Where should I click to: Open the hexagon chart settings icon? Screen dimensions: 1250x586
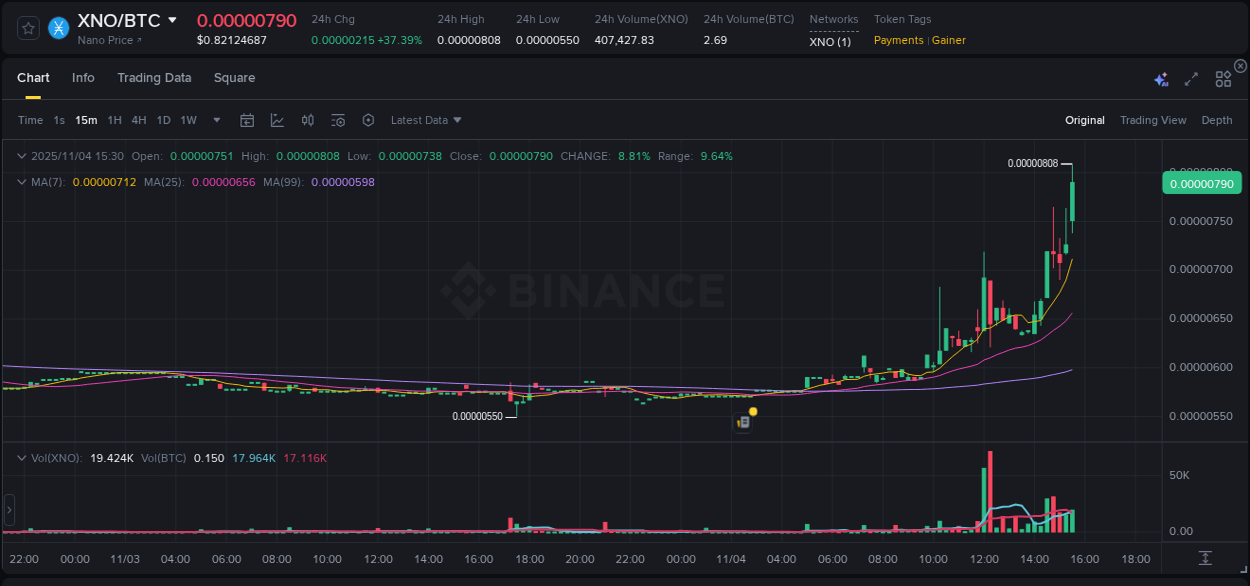click(368, 120)
